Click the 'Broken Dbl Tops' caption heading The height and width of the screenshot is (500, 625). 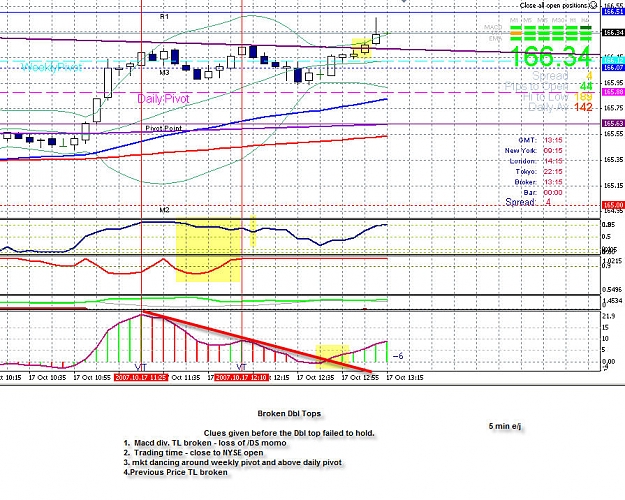(x=289, y=413)
